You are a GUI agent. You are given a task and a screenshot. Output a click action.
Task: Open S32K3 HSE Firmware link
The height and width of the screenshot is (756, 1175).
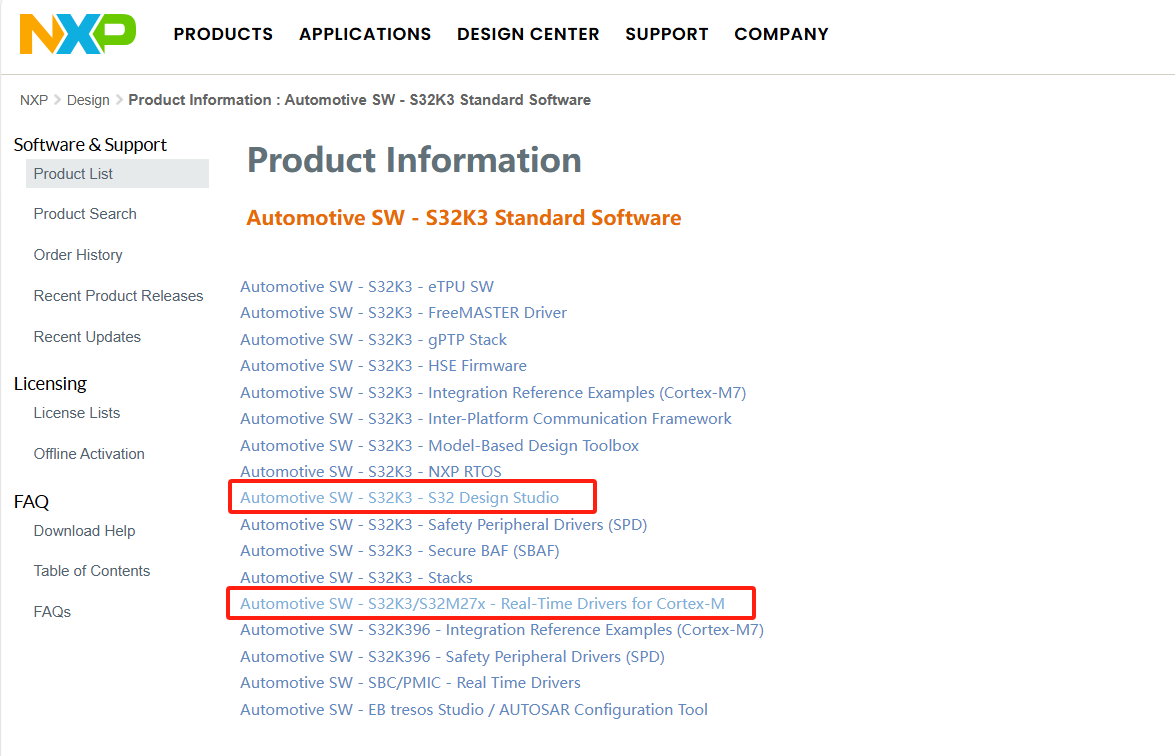[384, 366]
